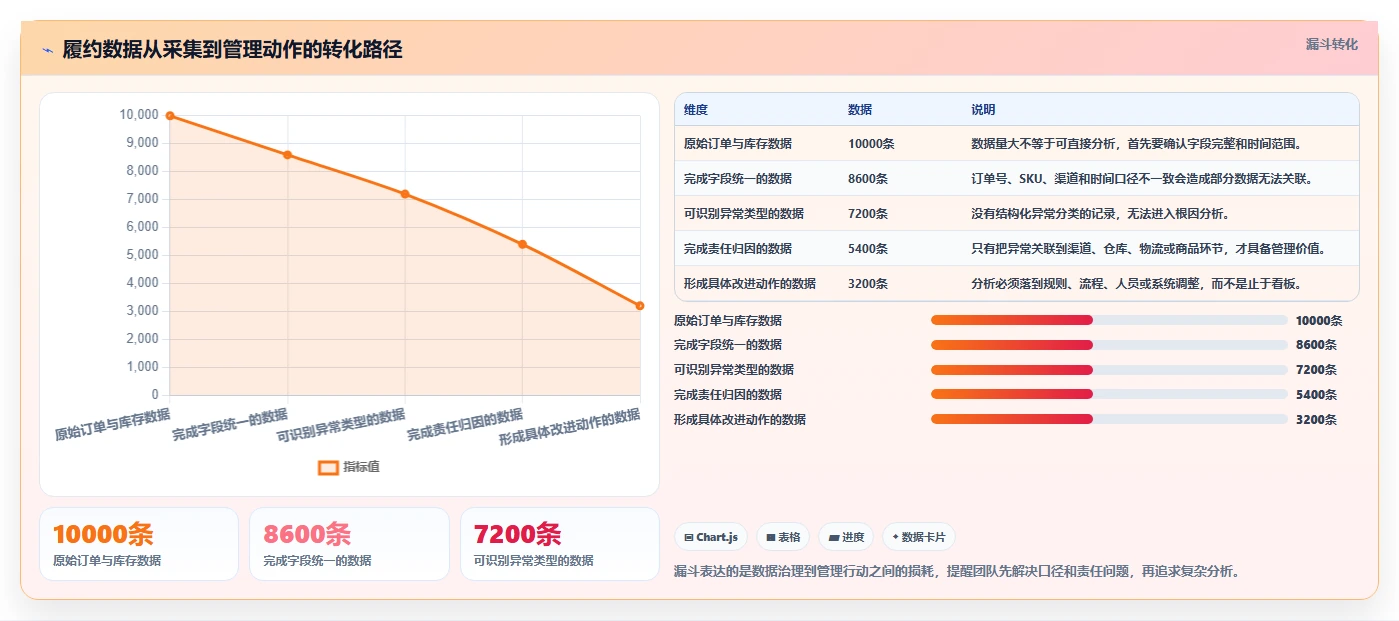Click table cell 形成具体改进动作的数据
The image size is (1399, 621).
tap(750, 283)
